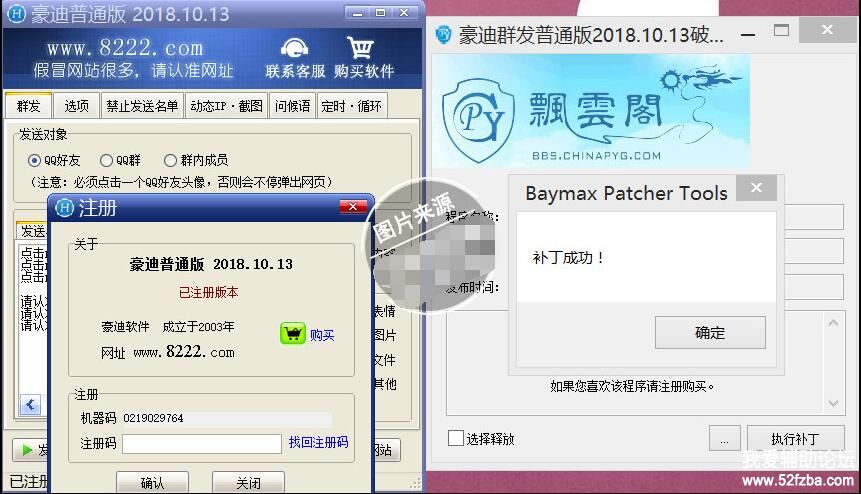Viewport: 861px width, 494px height.
Task: Click 确定 in the Baymax Patcher Tools dialog
Action: [710, 332]
